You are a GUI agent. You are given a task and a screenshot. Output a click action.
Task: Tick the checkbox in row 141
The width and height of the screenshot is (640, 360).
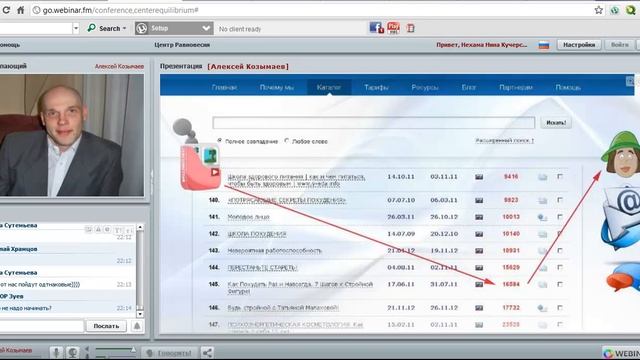[560, 217]
